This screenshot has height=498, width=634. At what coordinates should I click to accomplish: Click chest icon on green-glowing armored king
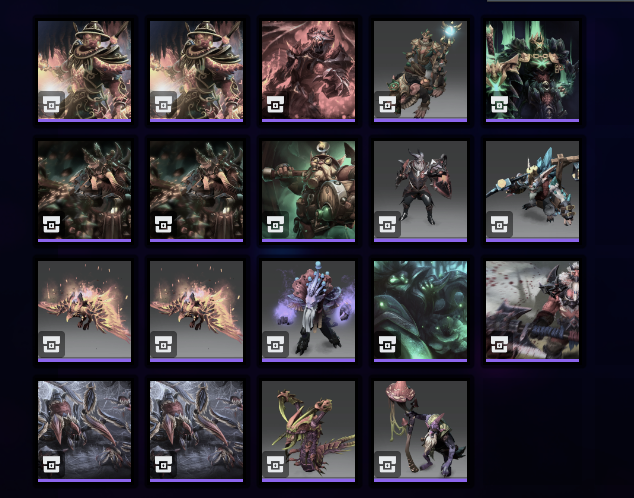[499, 105]
